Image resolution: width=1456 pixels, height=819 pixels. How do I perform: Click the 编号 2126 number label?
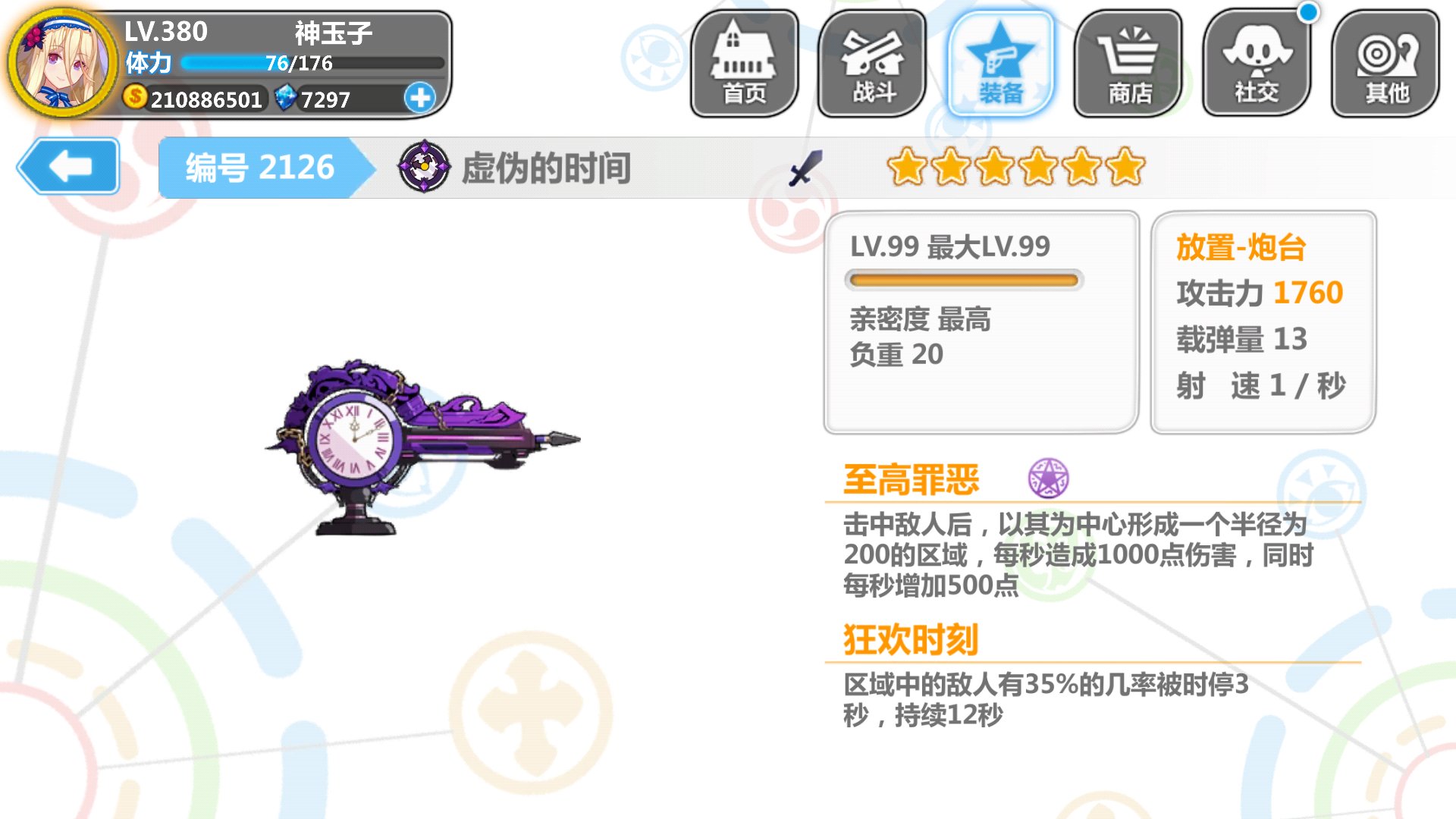pyautogui.click(x=260, y=168)
